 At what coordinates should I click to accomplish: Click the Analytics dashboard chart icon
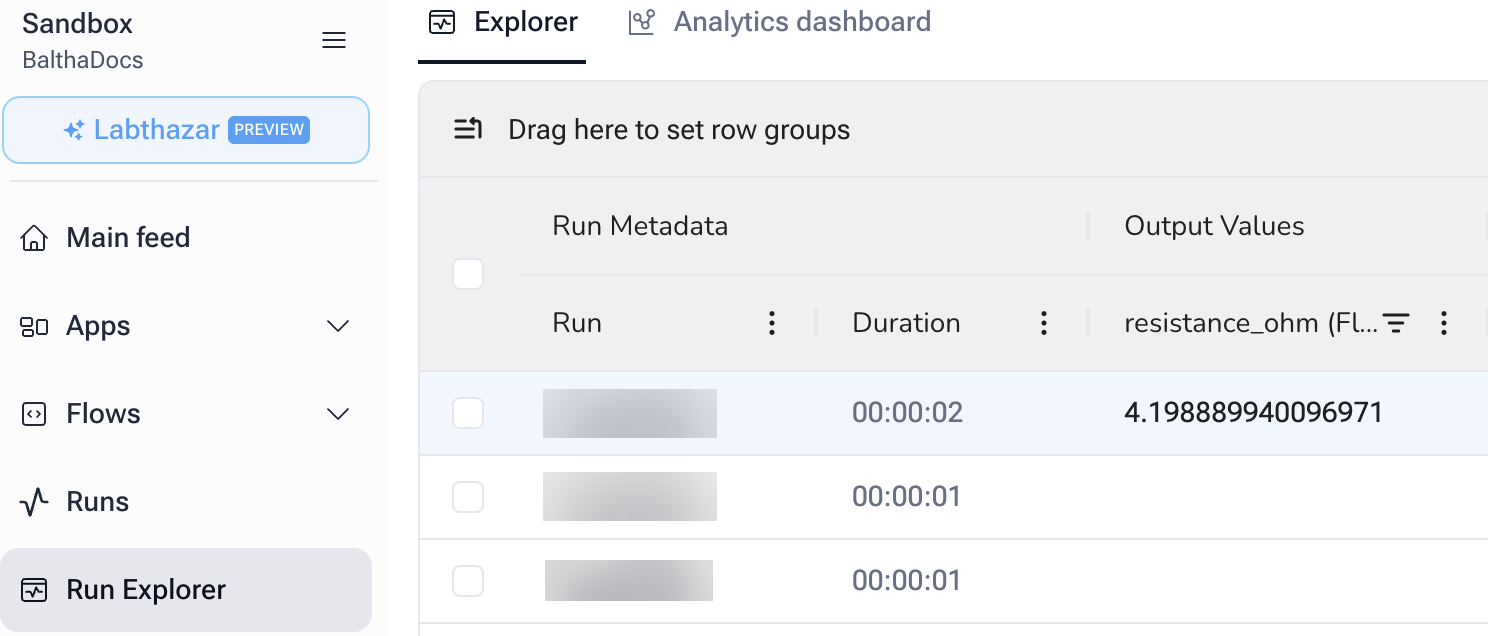click(x=641, y=22)
